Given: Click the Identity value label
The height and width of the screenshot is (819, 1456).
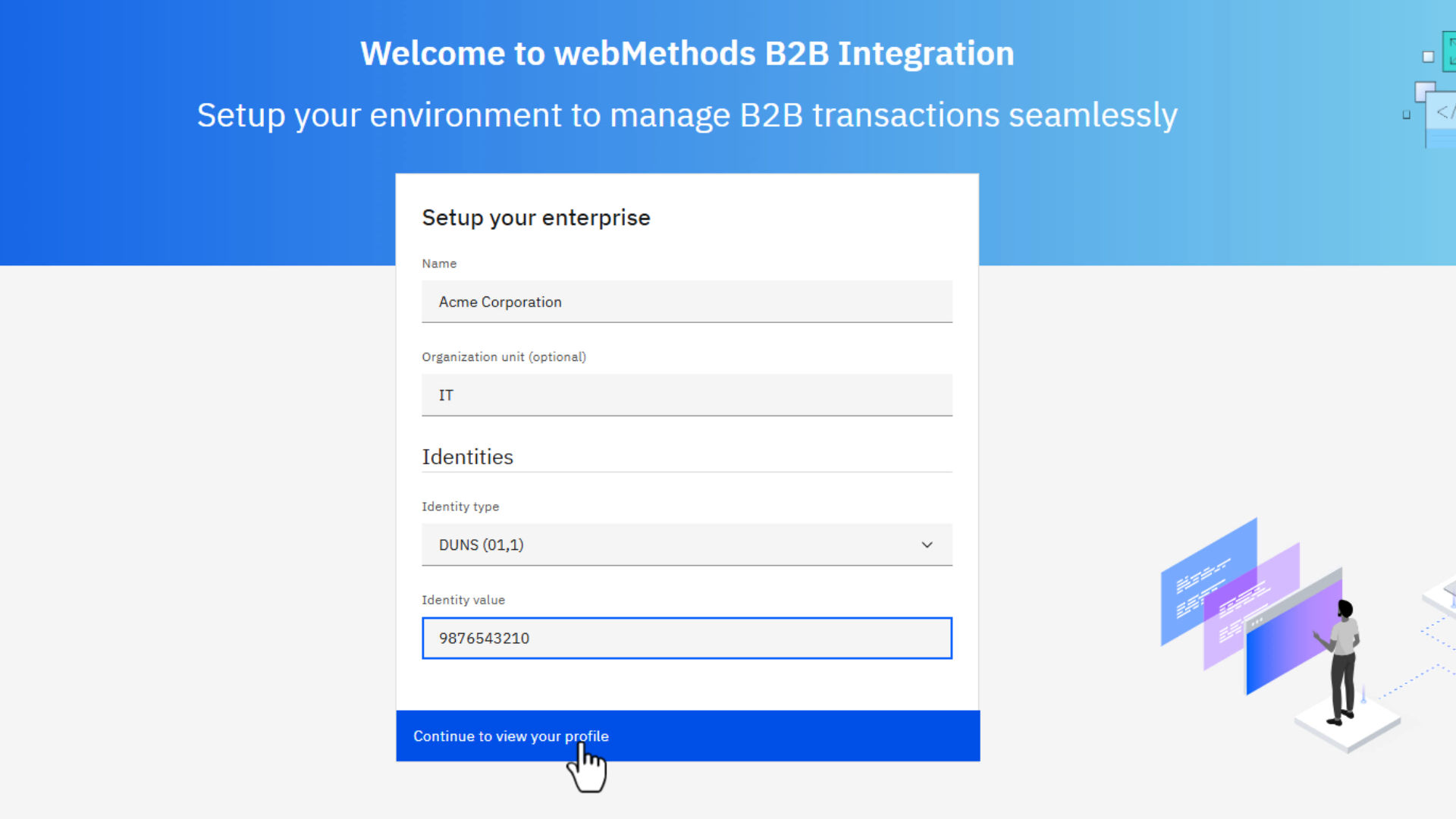Looking at the screenshot, I should [x=463, y=600].
